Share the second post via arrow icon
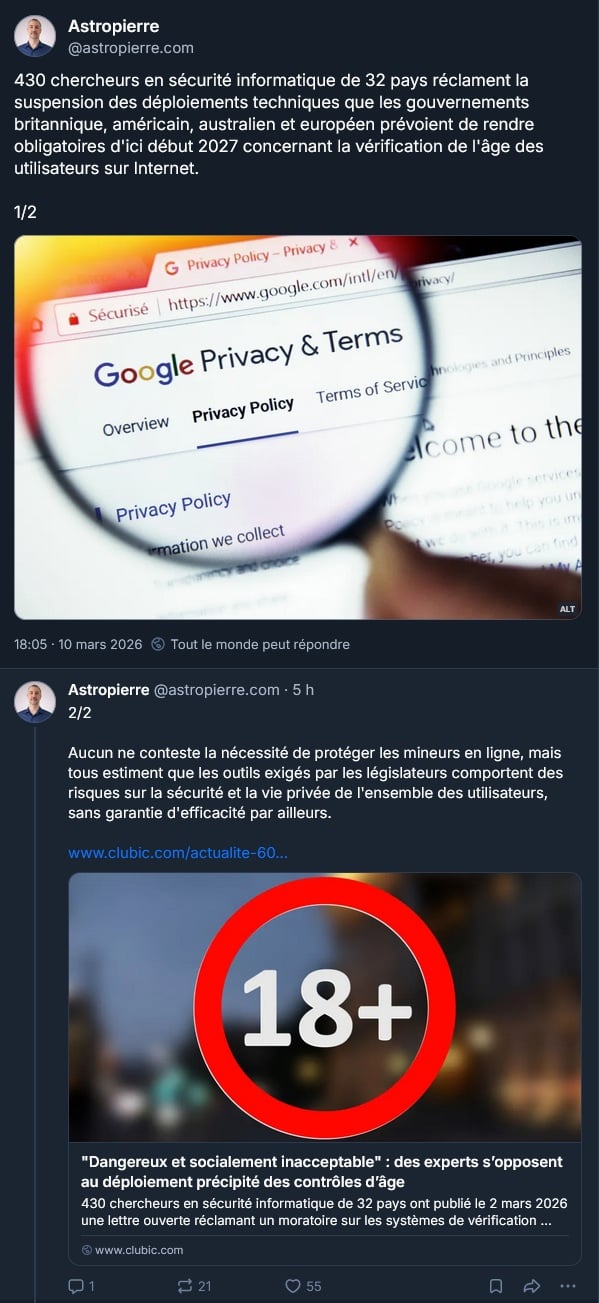Viewport: 599px width, 1303px height. (x=532, y=1286)
